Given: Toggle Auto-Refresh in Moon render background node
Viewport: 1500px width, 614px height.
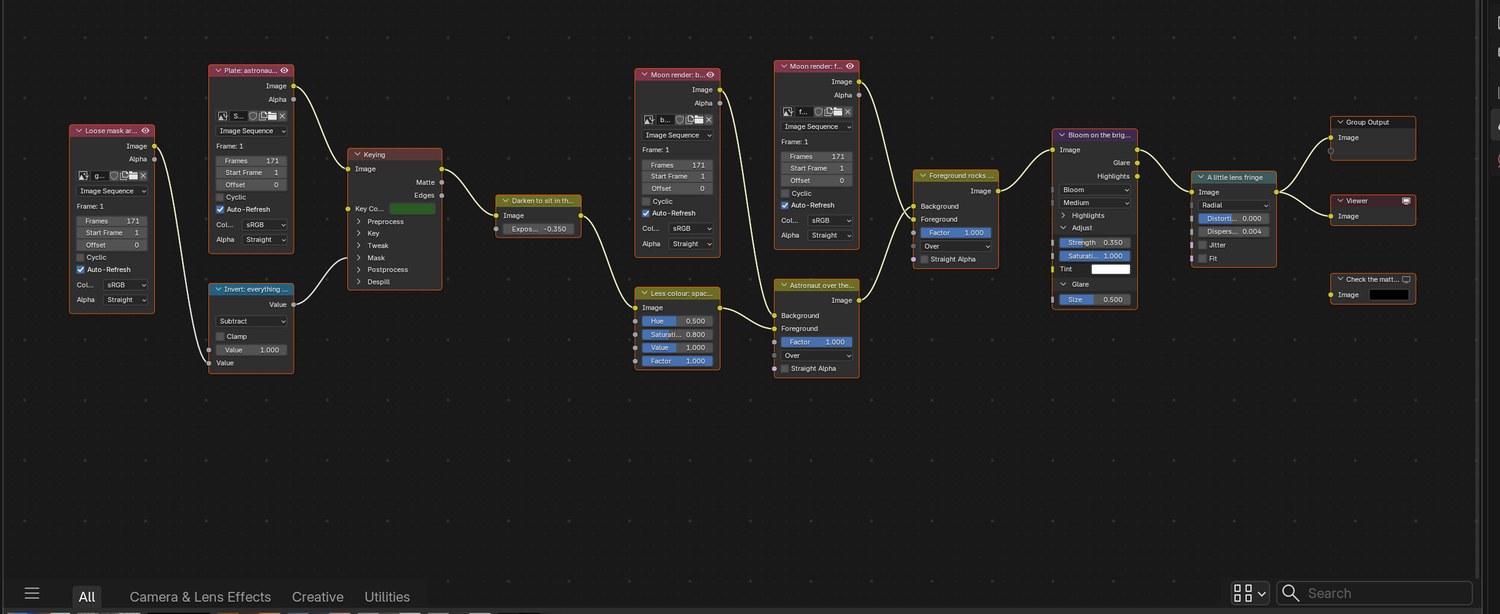Looking at the screenshot, I should point(646,213).
